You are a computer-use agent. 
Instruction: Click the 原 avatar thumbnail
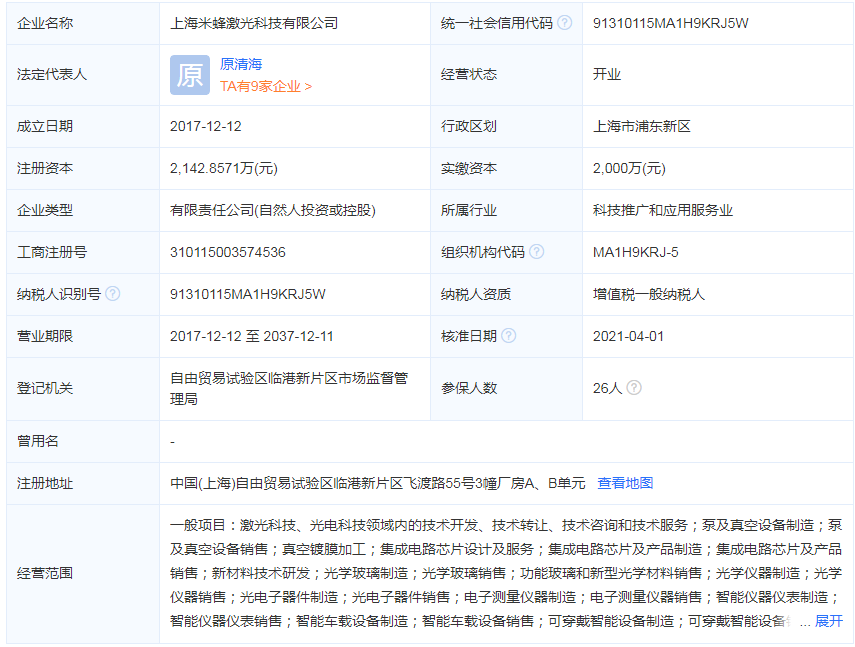190,75
